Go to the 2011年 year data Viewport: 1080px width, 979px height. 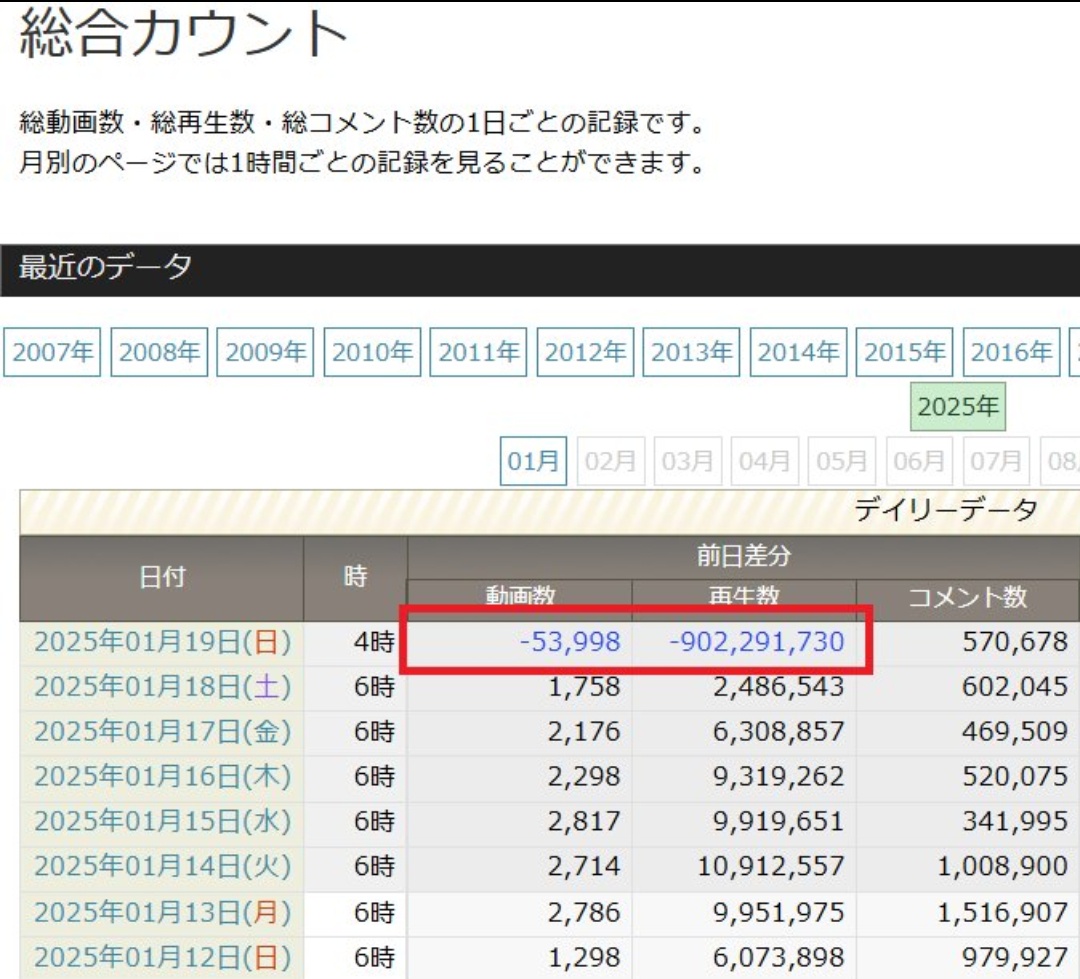coord(478,352)
